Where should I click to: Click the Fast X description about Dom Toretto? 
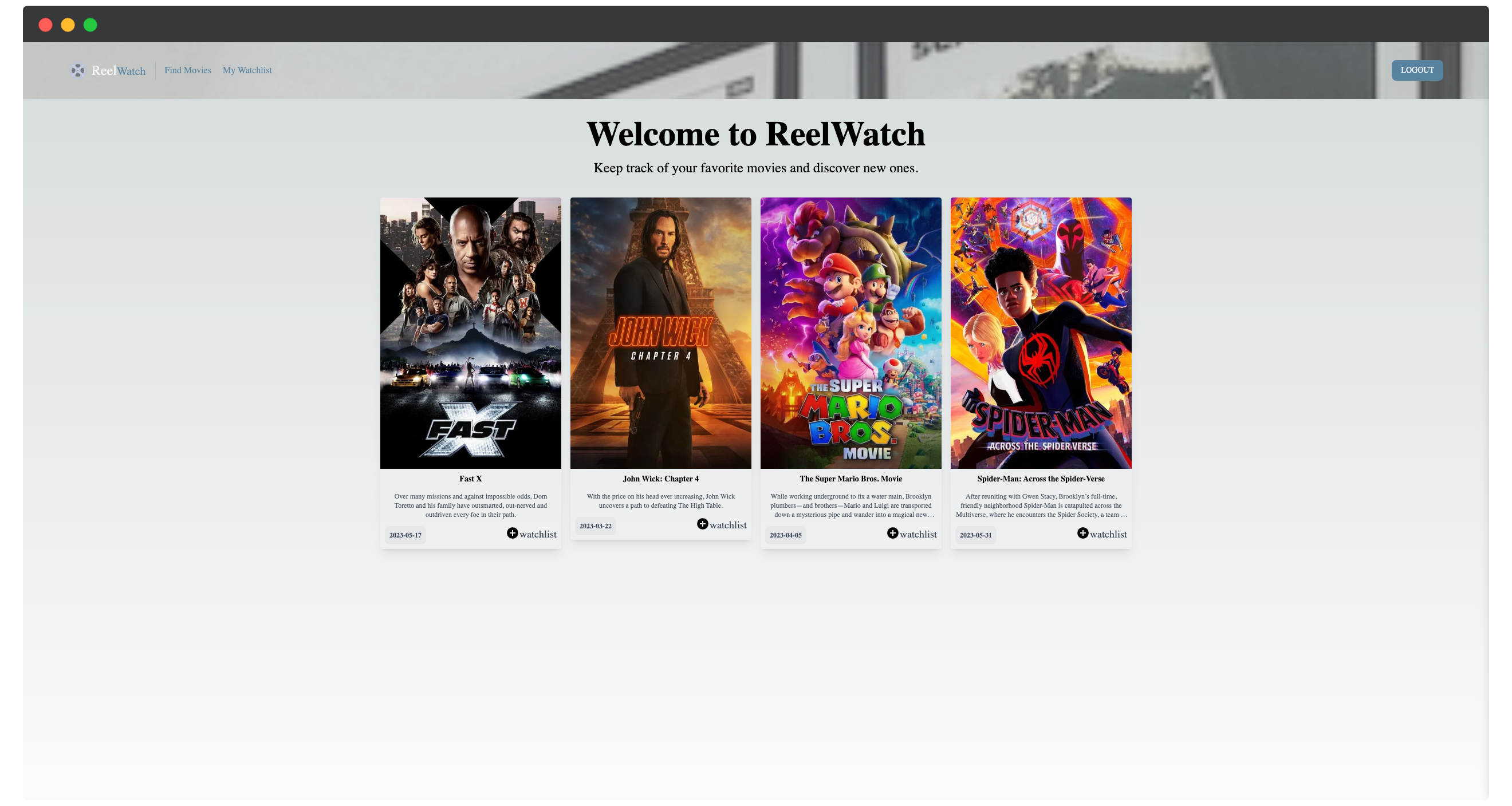471,505
